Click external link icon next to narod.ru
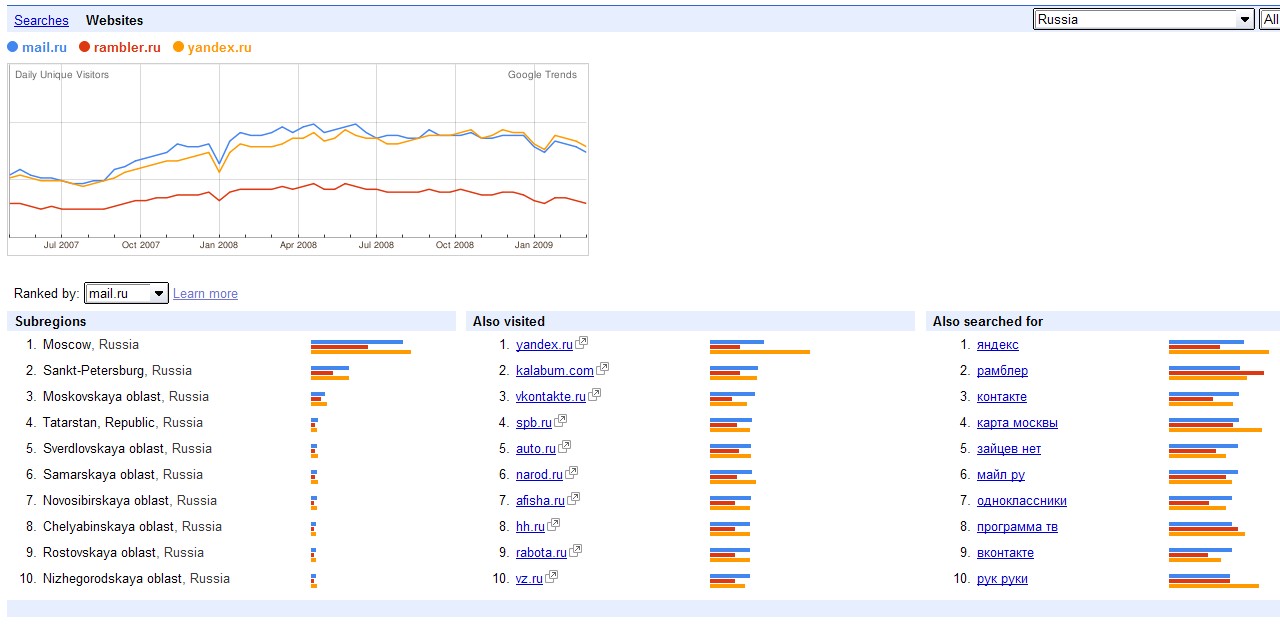1280x635 pixels. pos(572,473)
